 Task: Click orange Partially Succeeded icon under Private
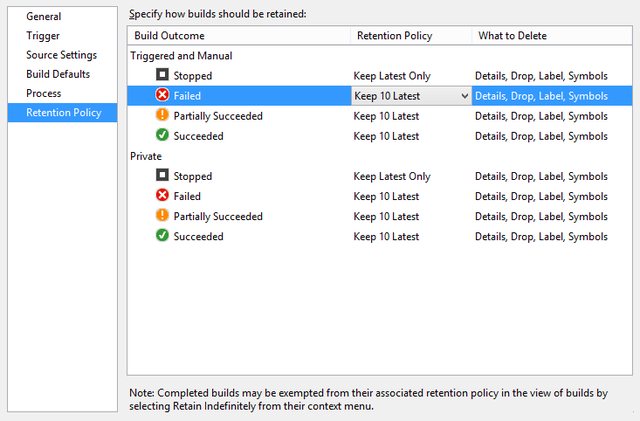(x=162, y=215)
